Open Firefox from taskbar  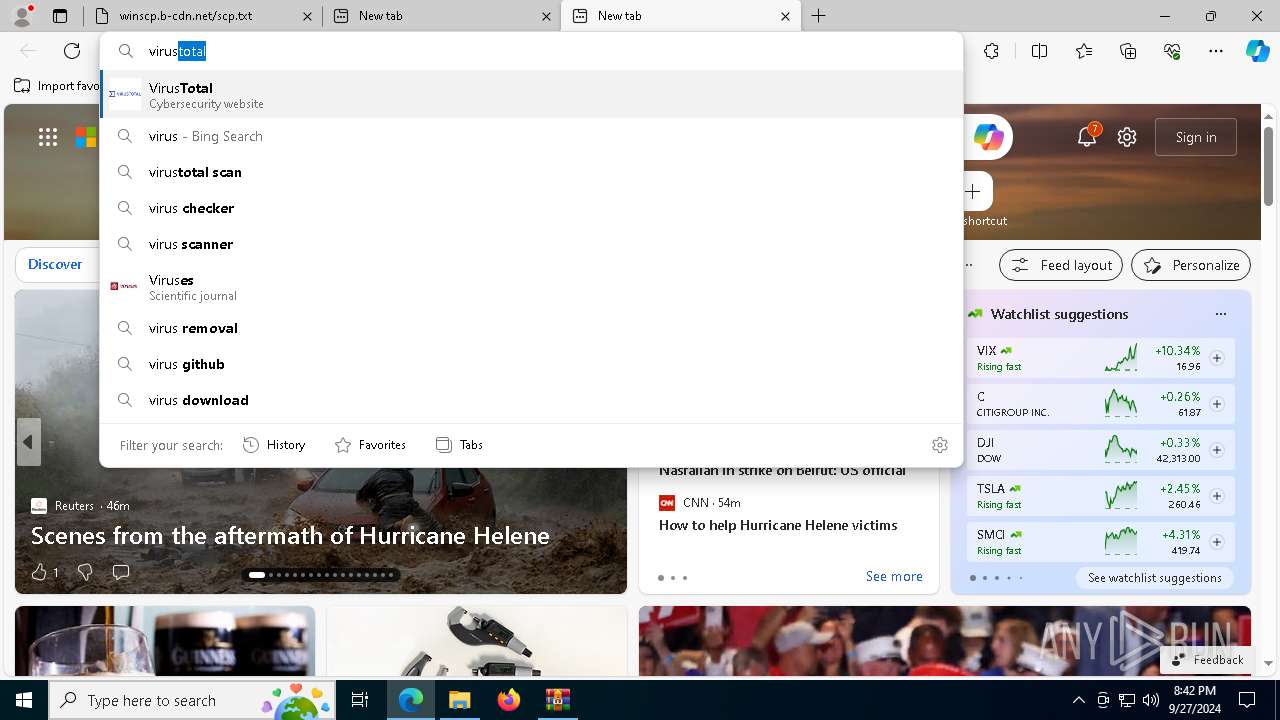[508, 700]
